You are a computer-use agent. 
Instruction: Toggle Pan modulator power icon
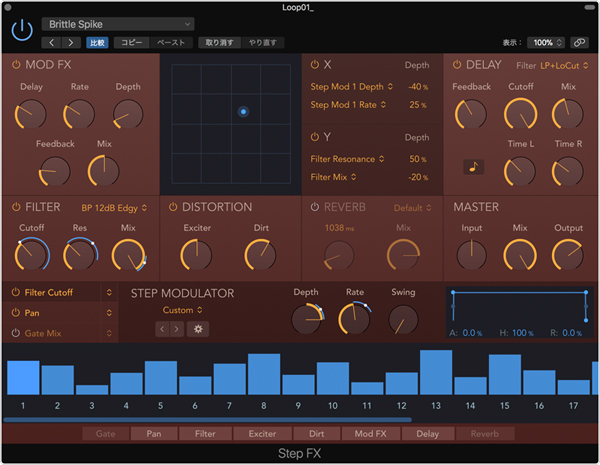(x=15, y=313)
